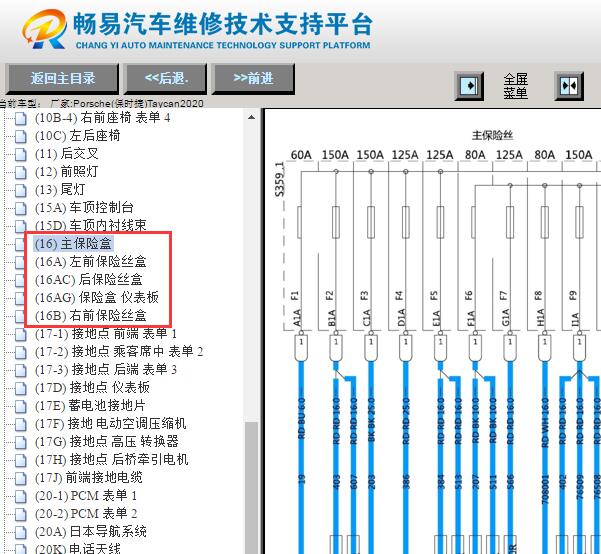Click document icon beside (20-2) PCM 表单 2
The image size is (601, 554).
(21, 515)
